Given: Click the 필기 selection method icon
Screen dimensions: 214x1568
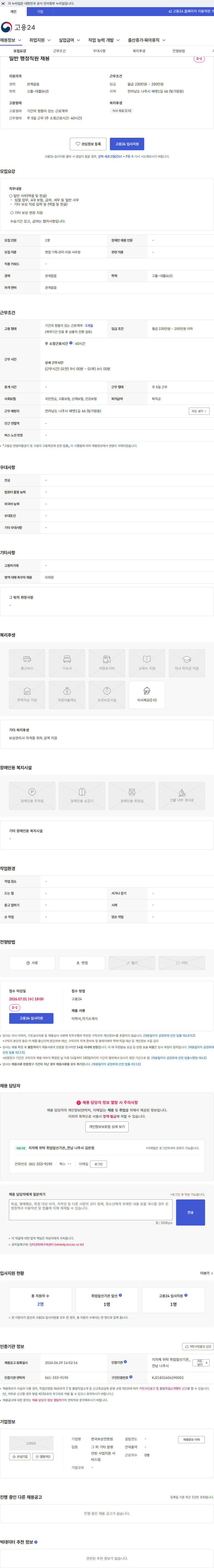Looking at the screenshot, I should coord(132,963).
